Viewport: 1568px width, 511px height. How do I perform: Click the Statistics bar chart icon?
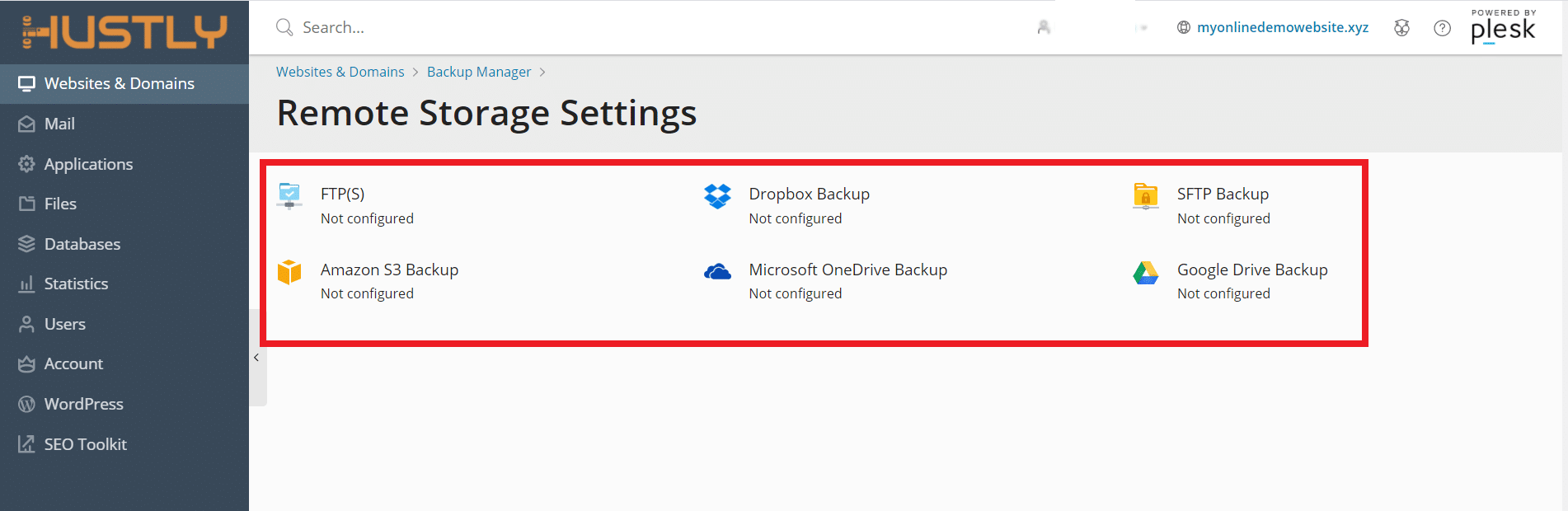(27, 284)
